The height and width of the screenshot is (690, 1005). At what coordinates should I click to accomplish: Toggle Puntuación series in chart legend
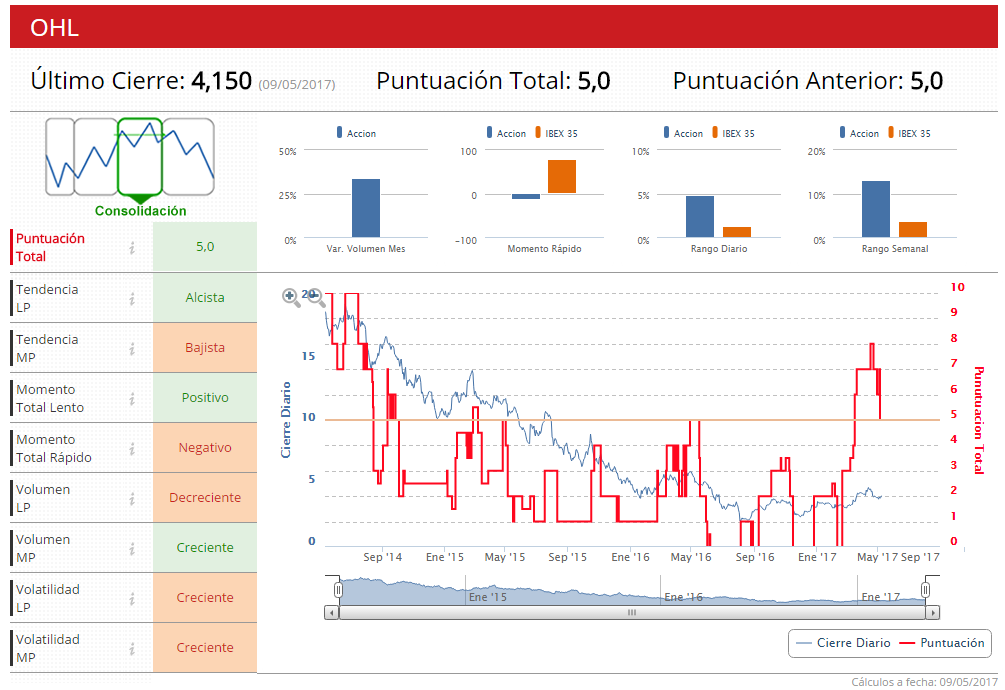(942, 643)
